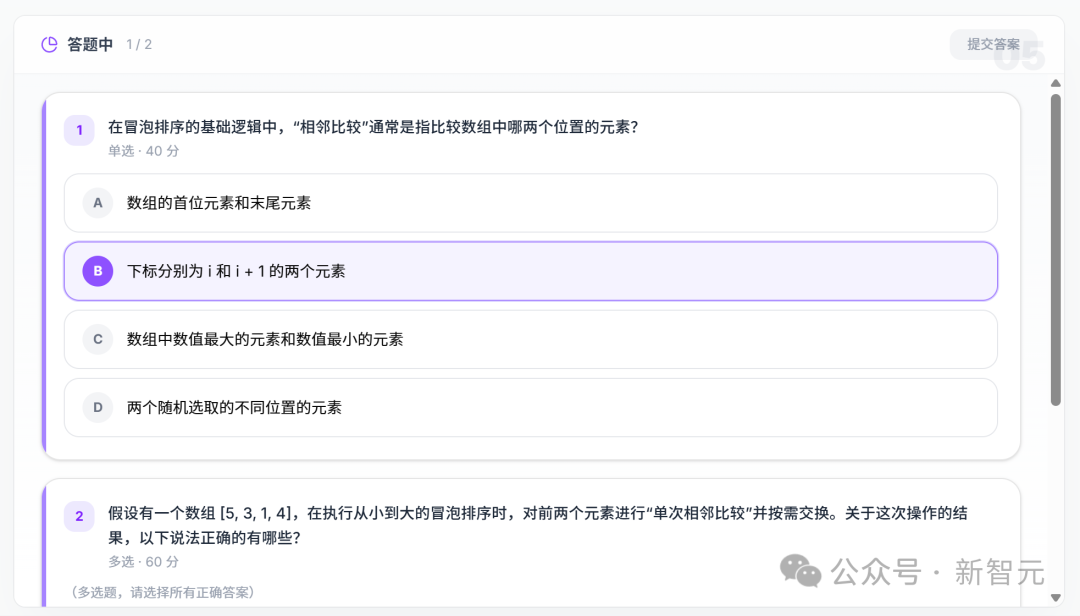Screen dimensions: 1080x616
Task: Click the letter C circle icon
Action: [x=97, y=339]
